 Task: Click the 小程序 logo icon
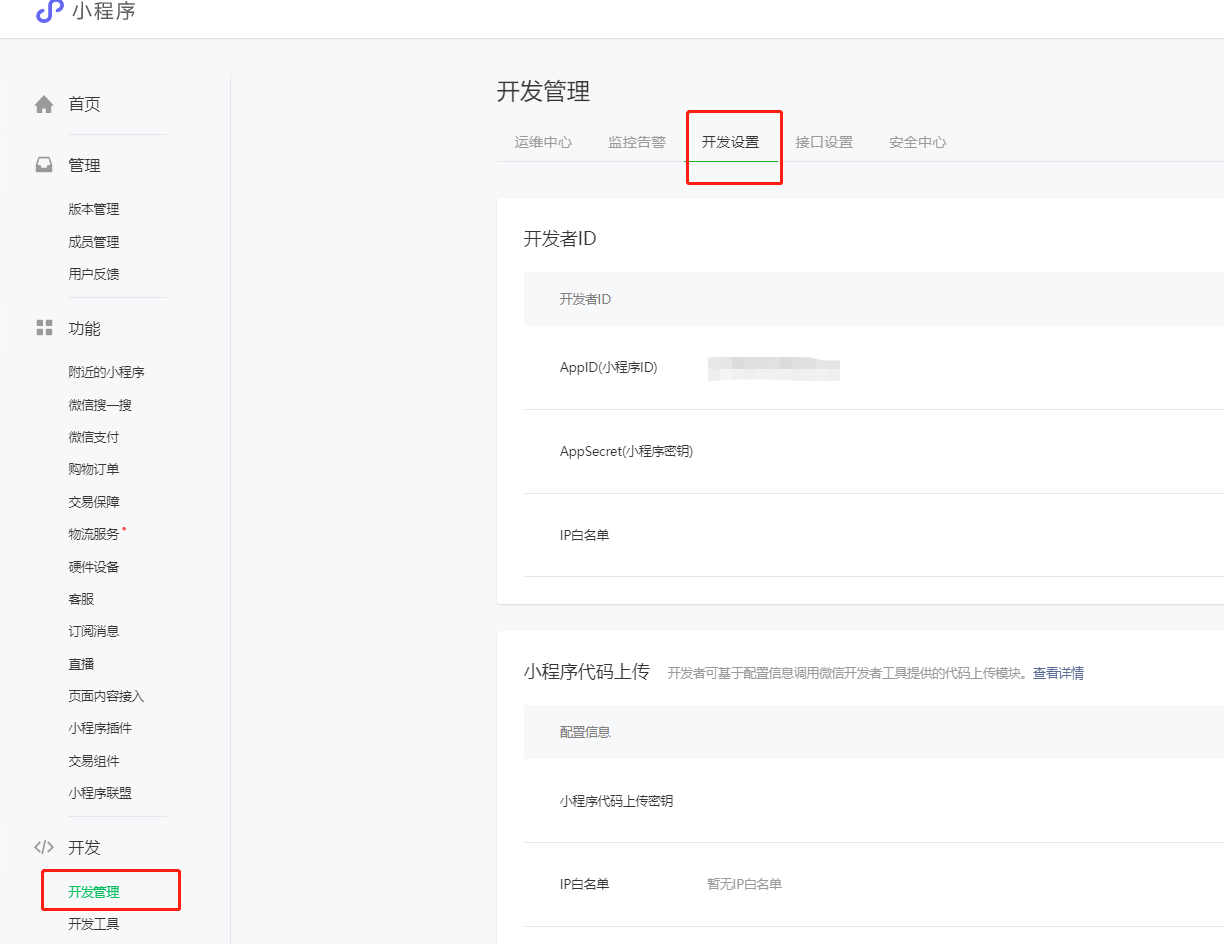49,11
